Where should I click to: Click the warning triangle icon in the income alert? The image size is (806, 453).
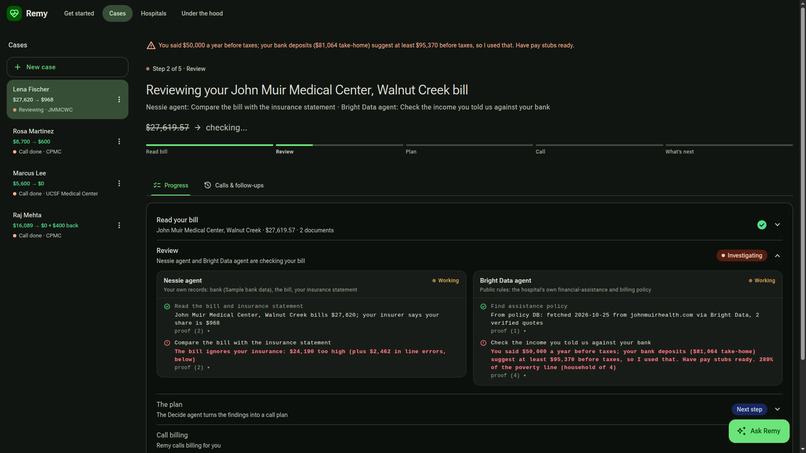pyautogui.click(x=151, y=45)
